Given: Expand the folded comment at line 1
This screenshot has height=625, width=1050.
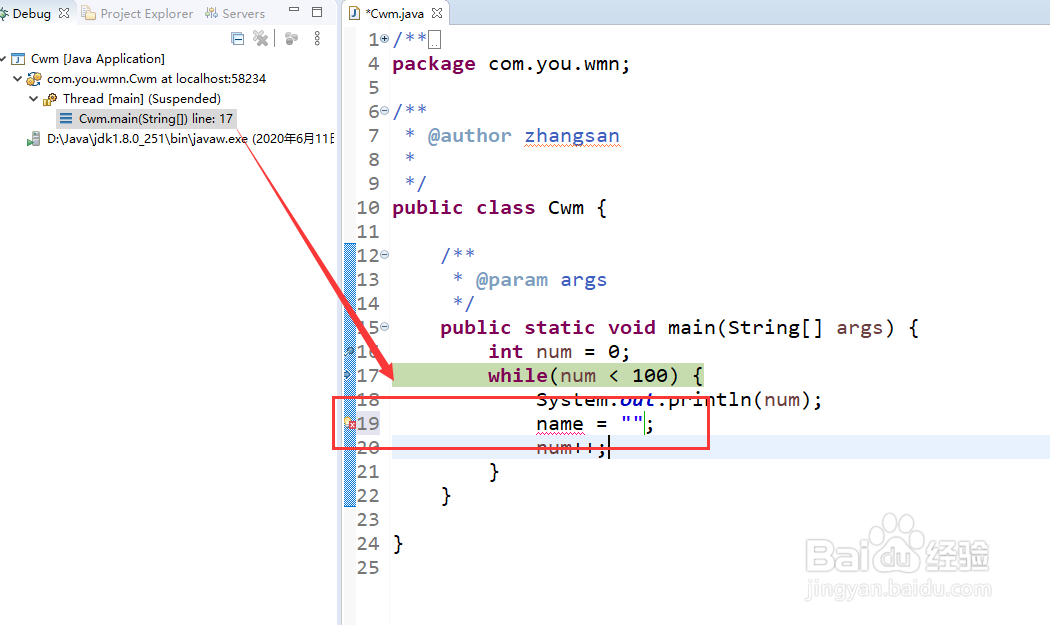Looking at the screenshot, I should [x=384, y=39].
